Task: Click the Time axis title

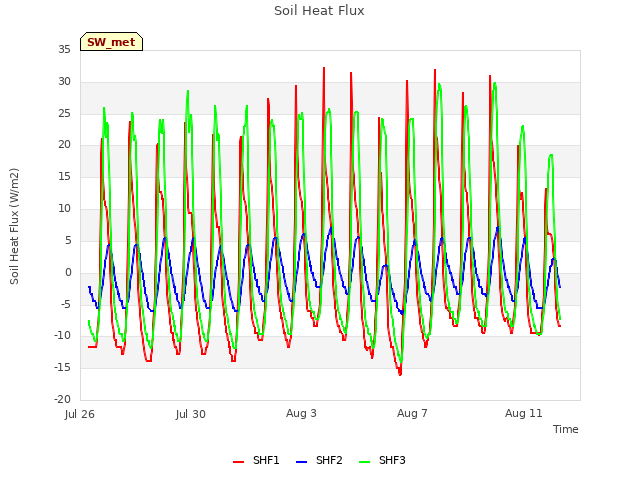Action: (x=566, y=429)
